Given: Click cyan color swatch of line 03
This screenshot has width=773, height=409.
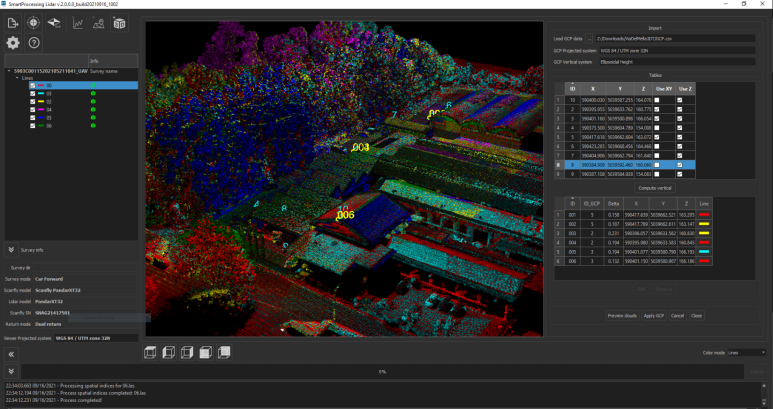Looking at the screenshot, I should click(41, 93).
